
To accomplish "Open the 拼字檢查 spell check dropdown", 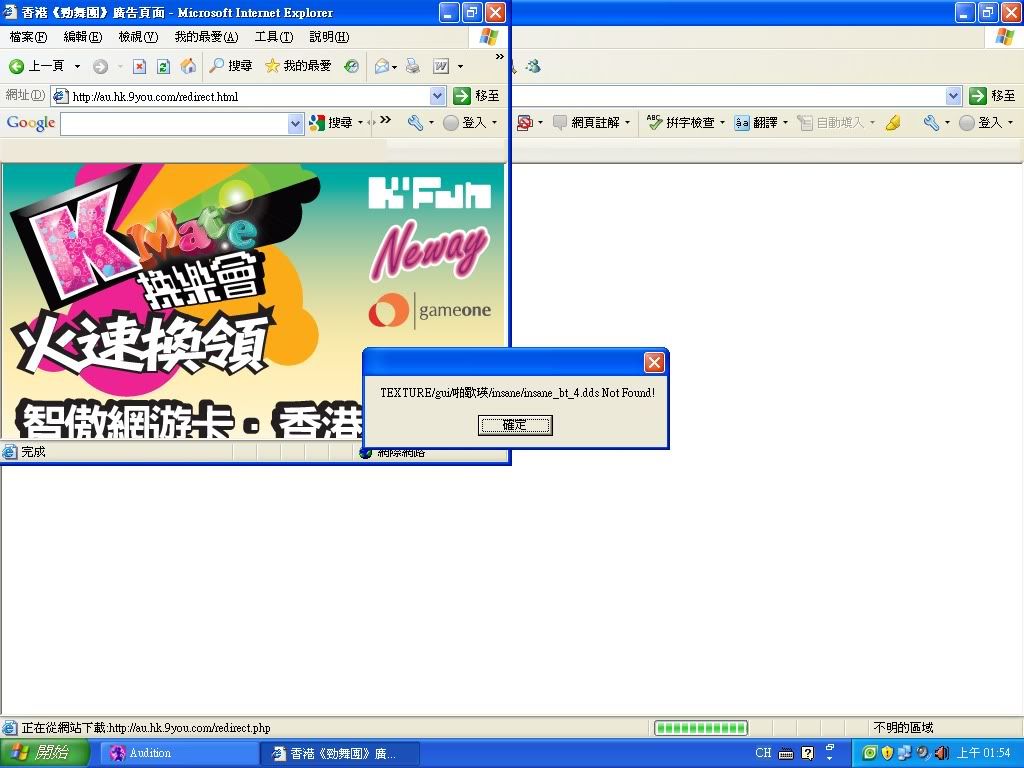I will pyautogui.click(x=722, y=123).
